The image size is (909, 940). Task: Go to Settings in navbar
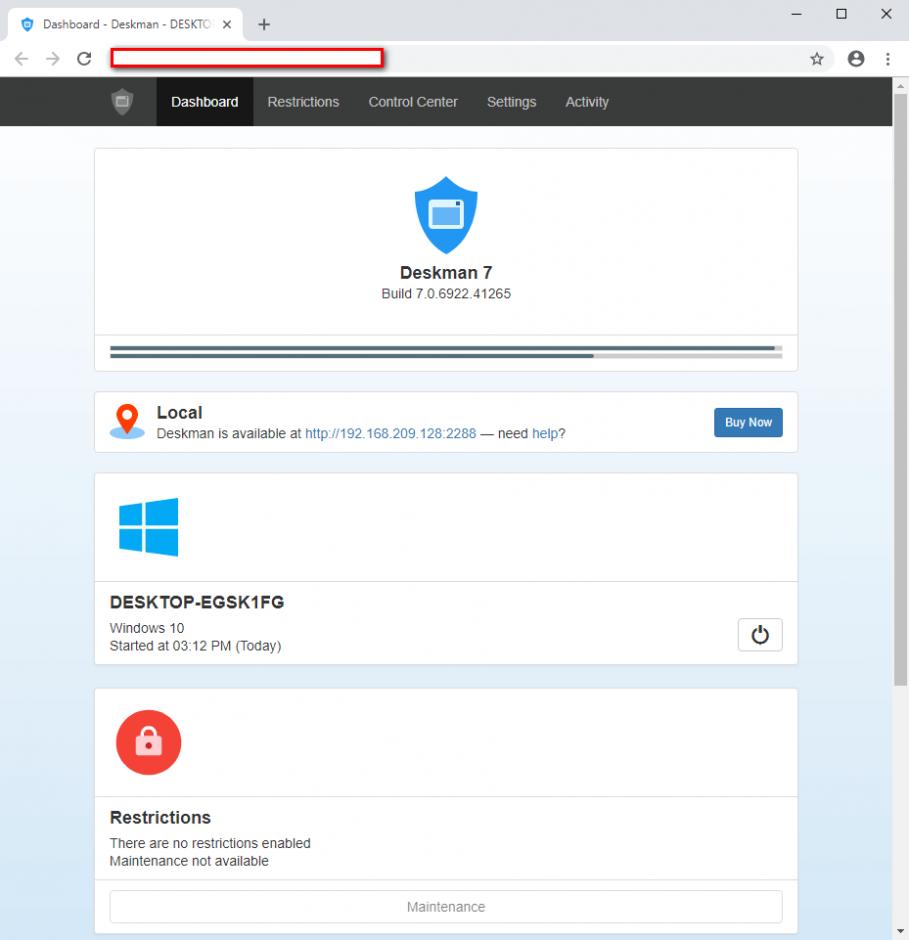click(511, 102)
